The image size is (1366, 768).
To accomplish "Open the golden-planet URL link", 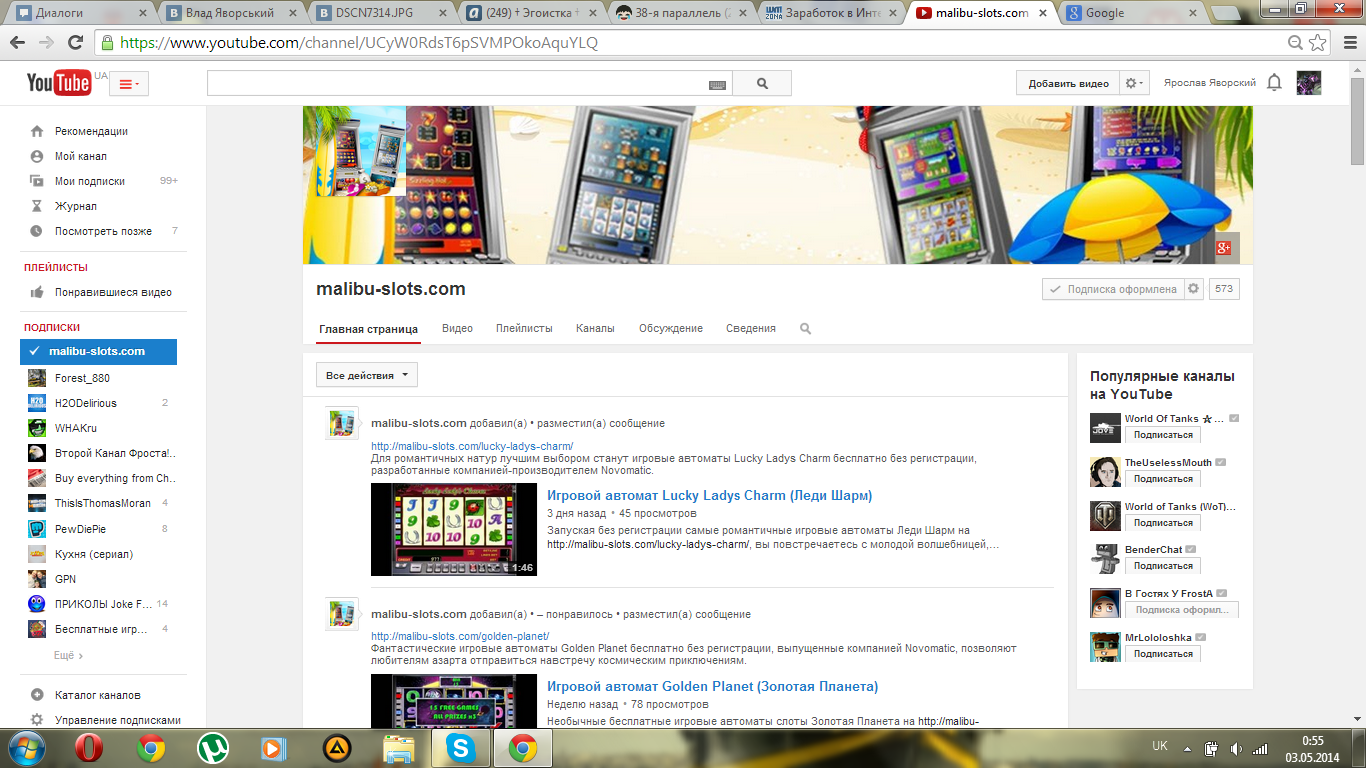I will (460, 636).
